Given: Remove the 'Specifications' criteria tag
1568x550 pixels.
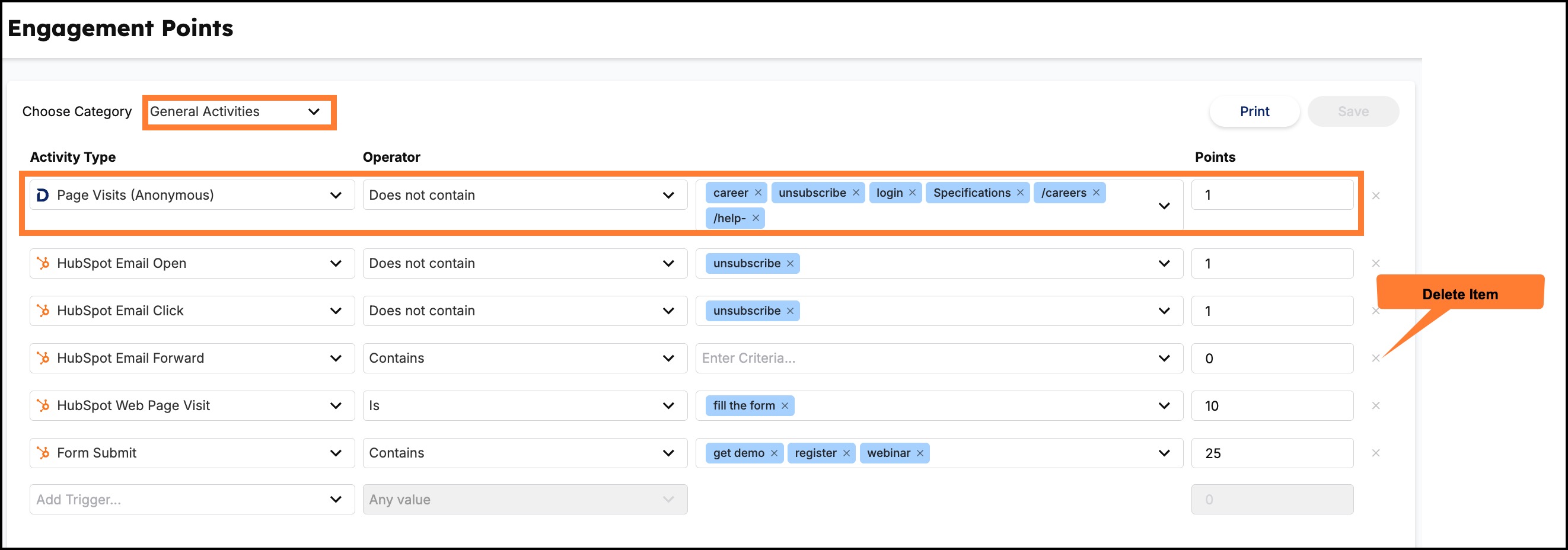Looking at the screenshot, I should tap(1020, 193).
